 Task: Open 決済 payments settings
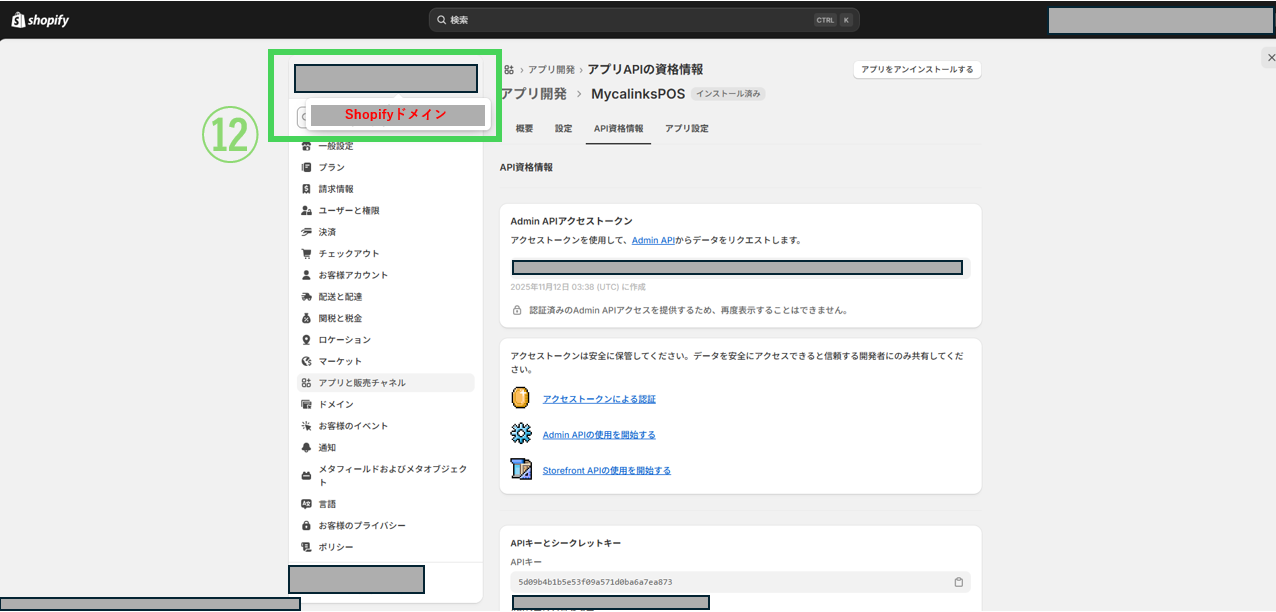point(327,232)
